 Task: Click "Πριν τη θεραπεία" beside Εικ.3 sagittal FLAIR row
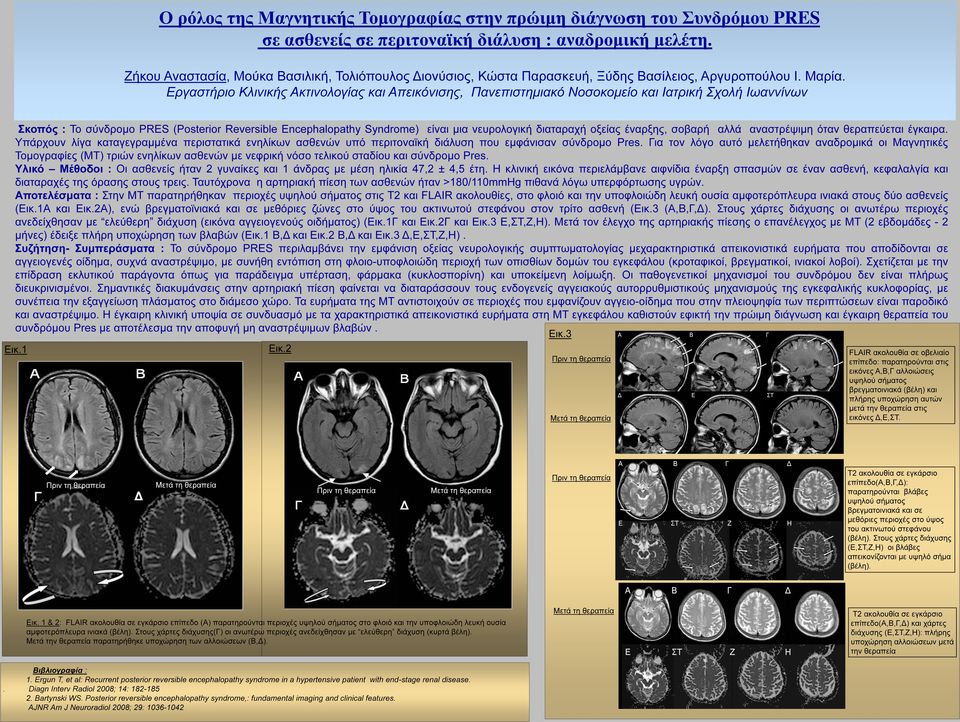click(581, 359)
